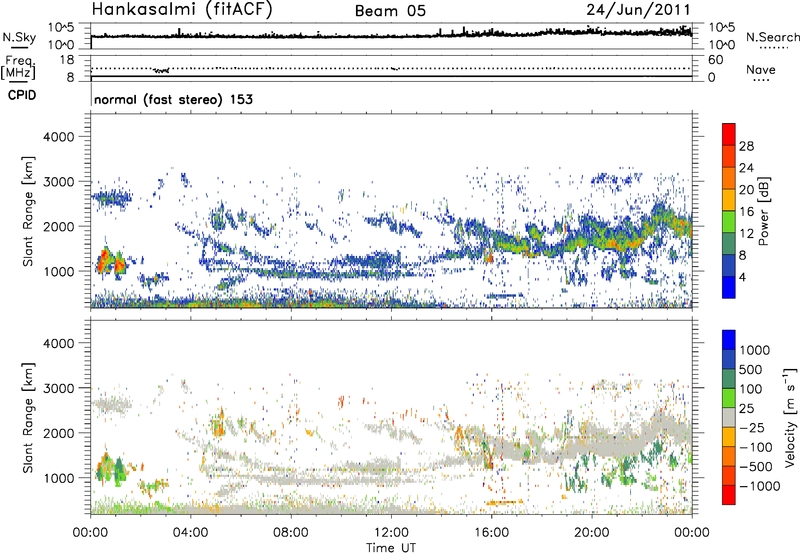Click the "18" frequency axis tick label

66,60
